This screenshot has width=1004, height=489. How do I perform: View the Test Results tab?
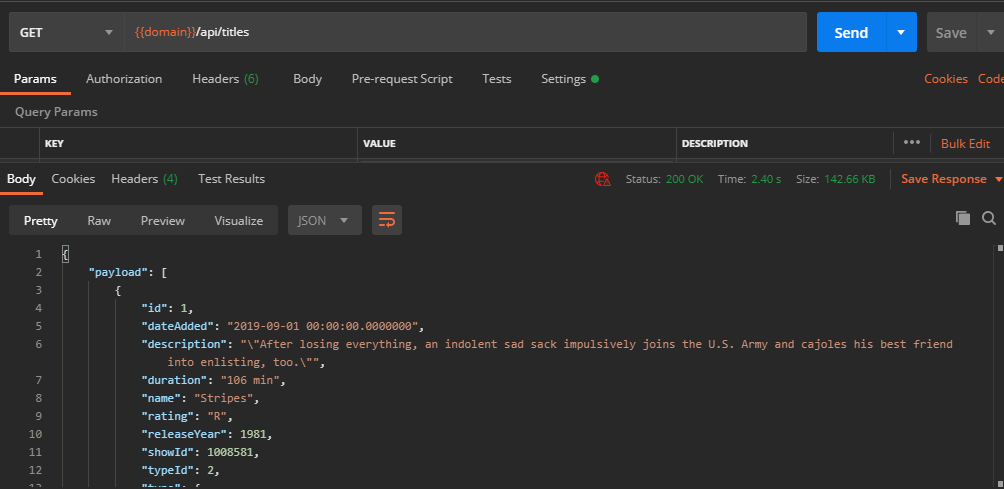point(231,179)
